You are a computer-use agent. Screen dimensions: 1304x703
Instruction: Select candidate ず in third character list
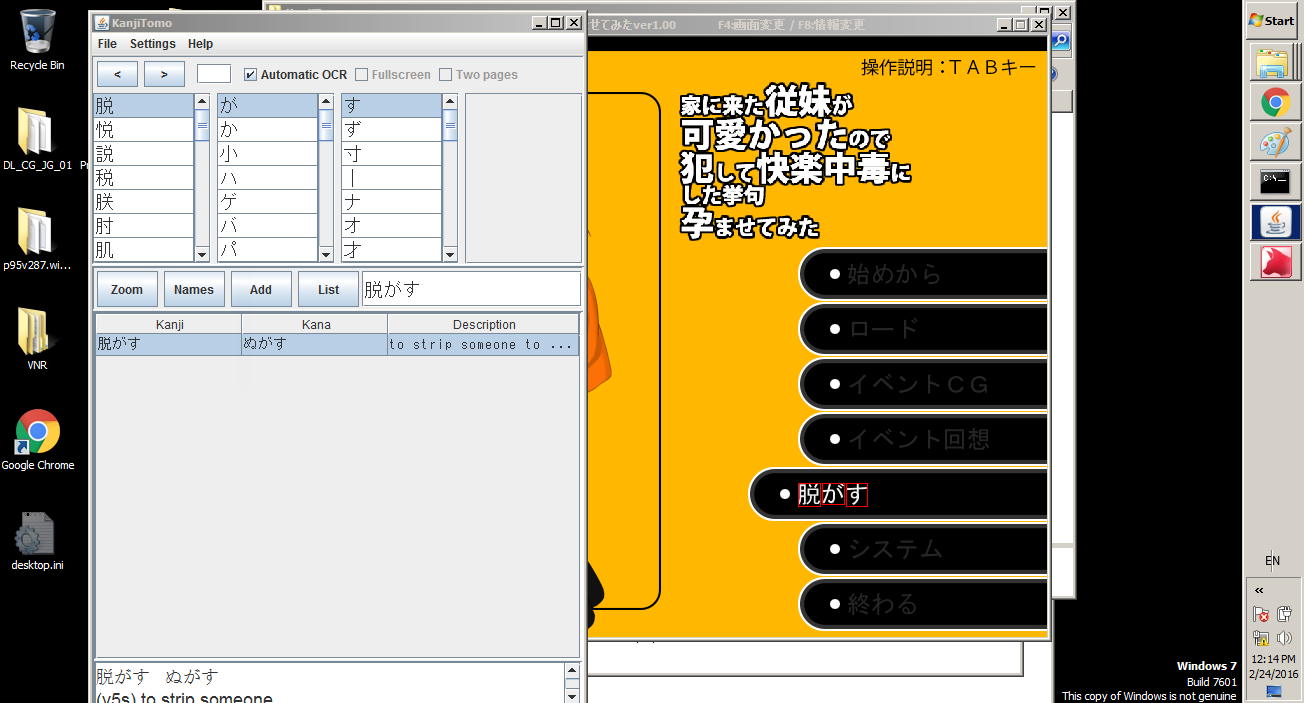tap(391, 130)
